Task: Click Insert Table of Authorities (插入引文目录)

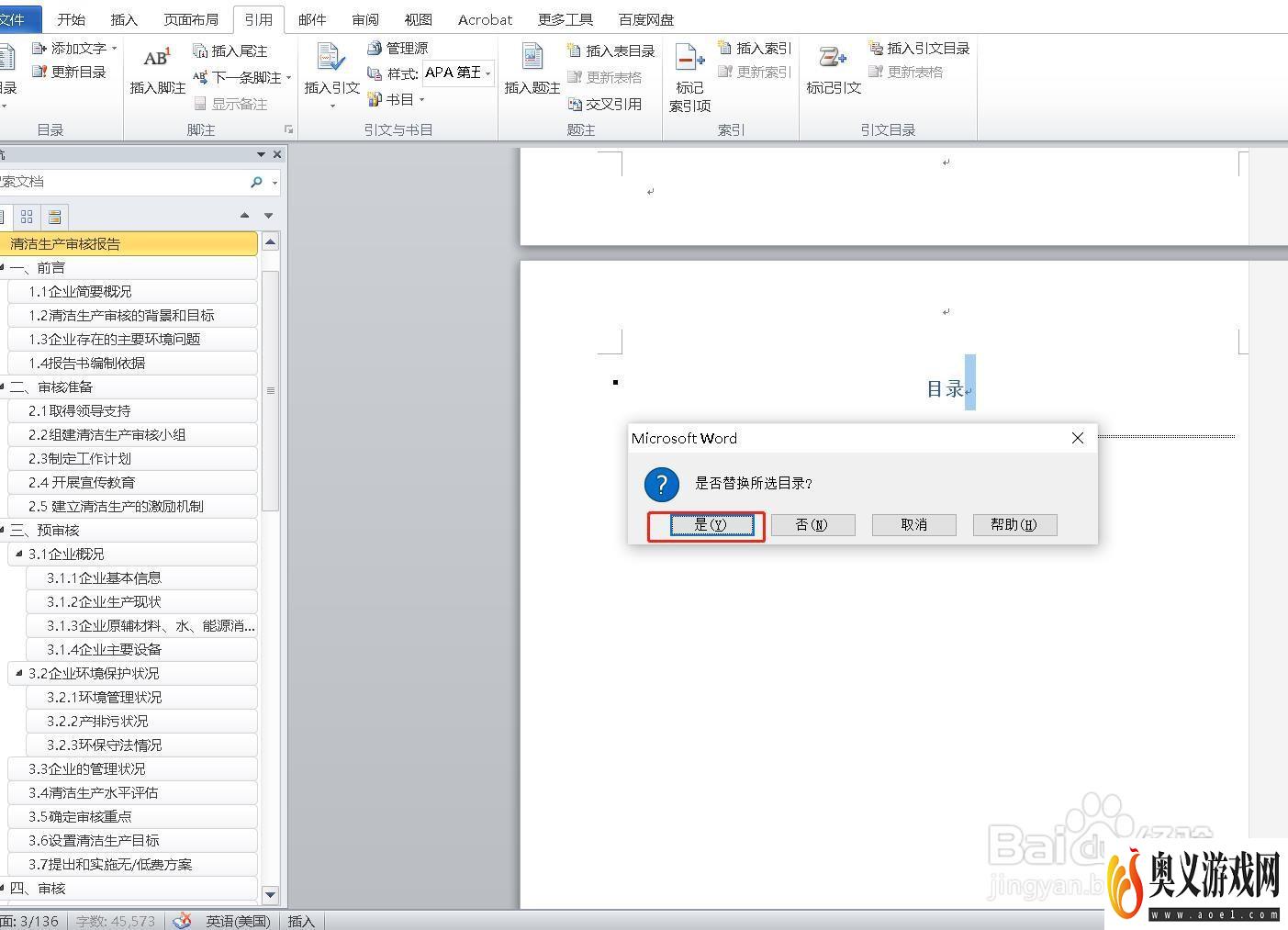Action: (919, 48)
